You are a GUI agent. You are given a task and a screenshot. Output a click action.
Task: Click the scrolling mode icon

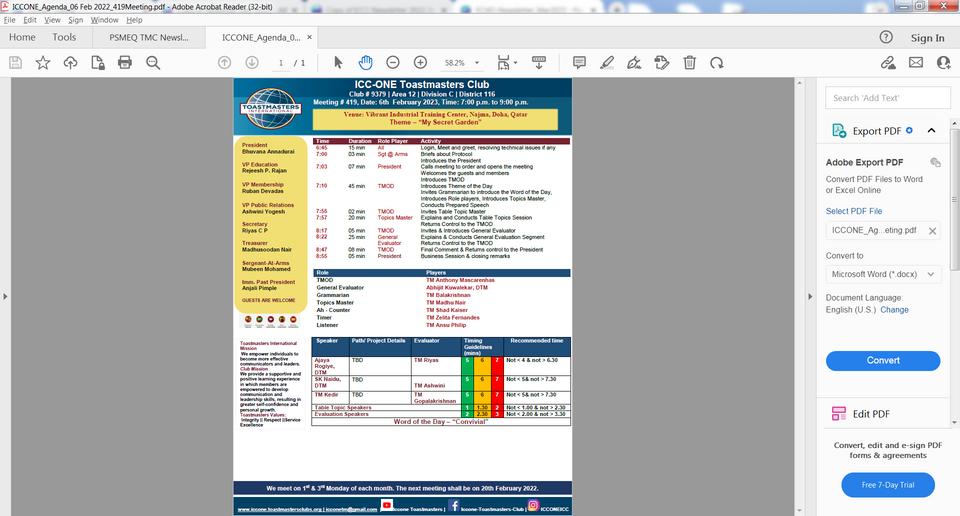(539, 62)
